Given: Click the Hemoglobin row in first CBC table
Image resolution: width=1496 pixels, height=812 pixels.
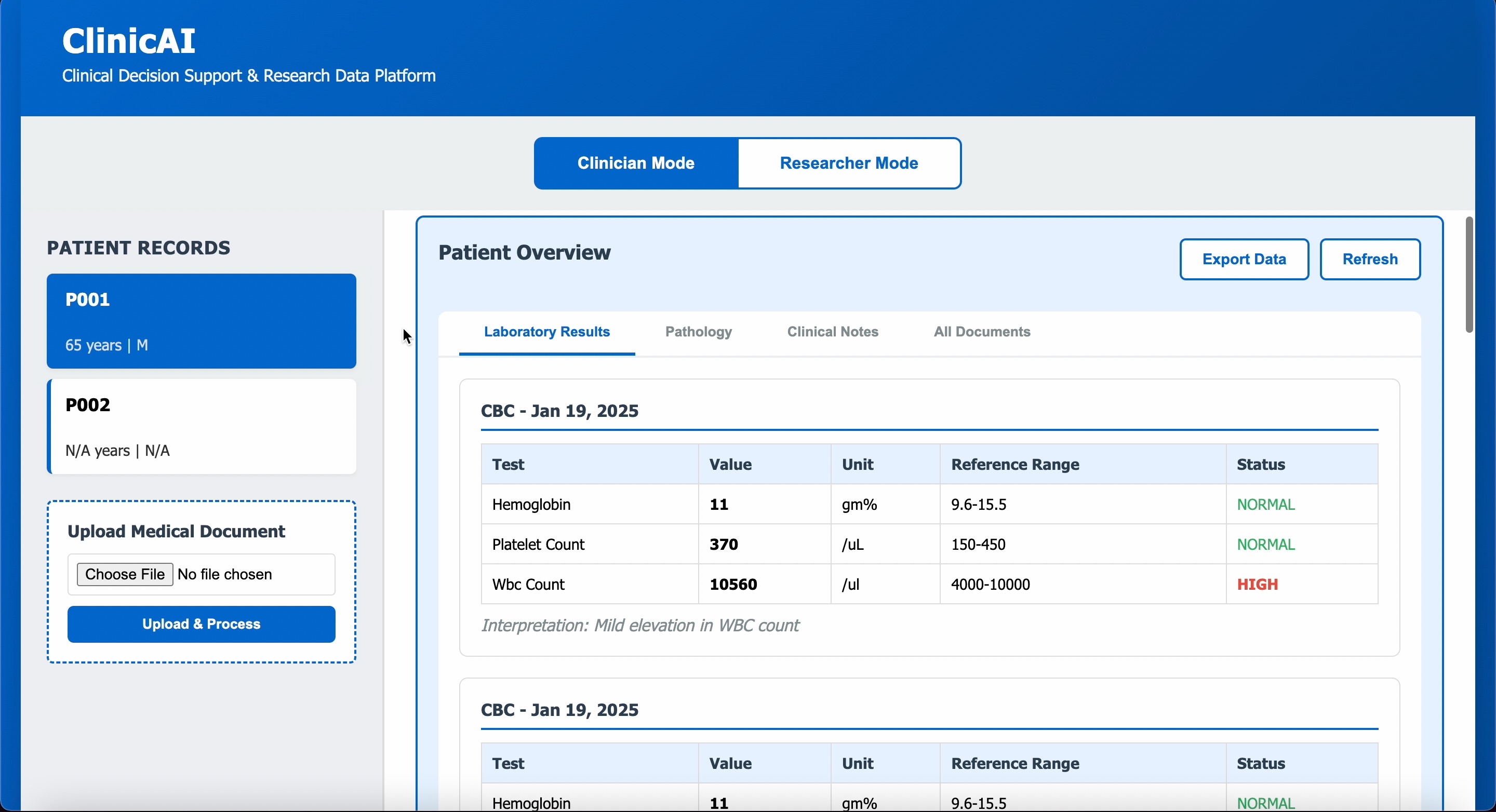Looking at the screenshot, I should point(531,504).
